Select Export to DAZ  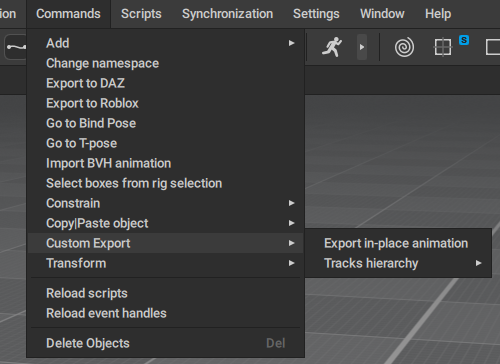click(166, 83)
